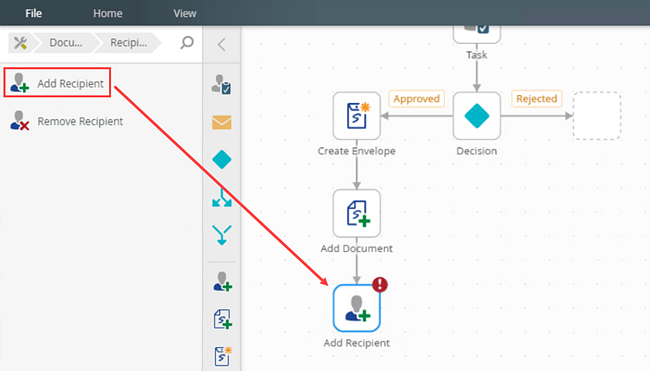Image resolution: width=650 pixels, height=371 pixels.
Task: Select the Decision step on the canvas
Action: [477, 116]
